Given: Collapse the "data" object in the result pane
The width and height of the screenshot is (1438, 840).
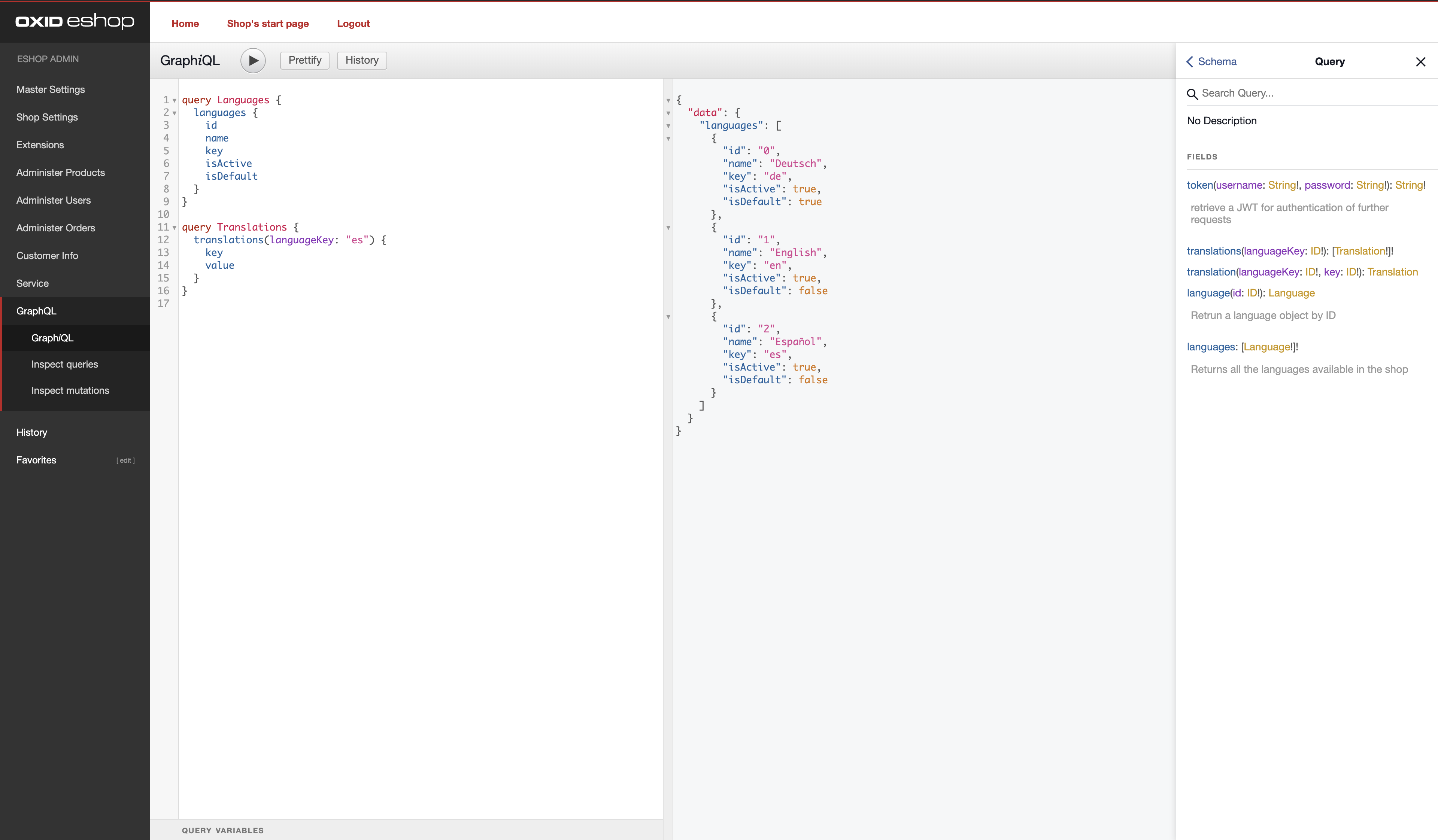Looking at the screenshot, I should [x=668, y=113].
